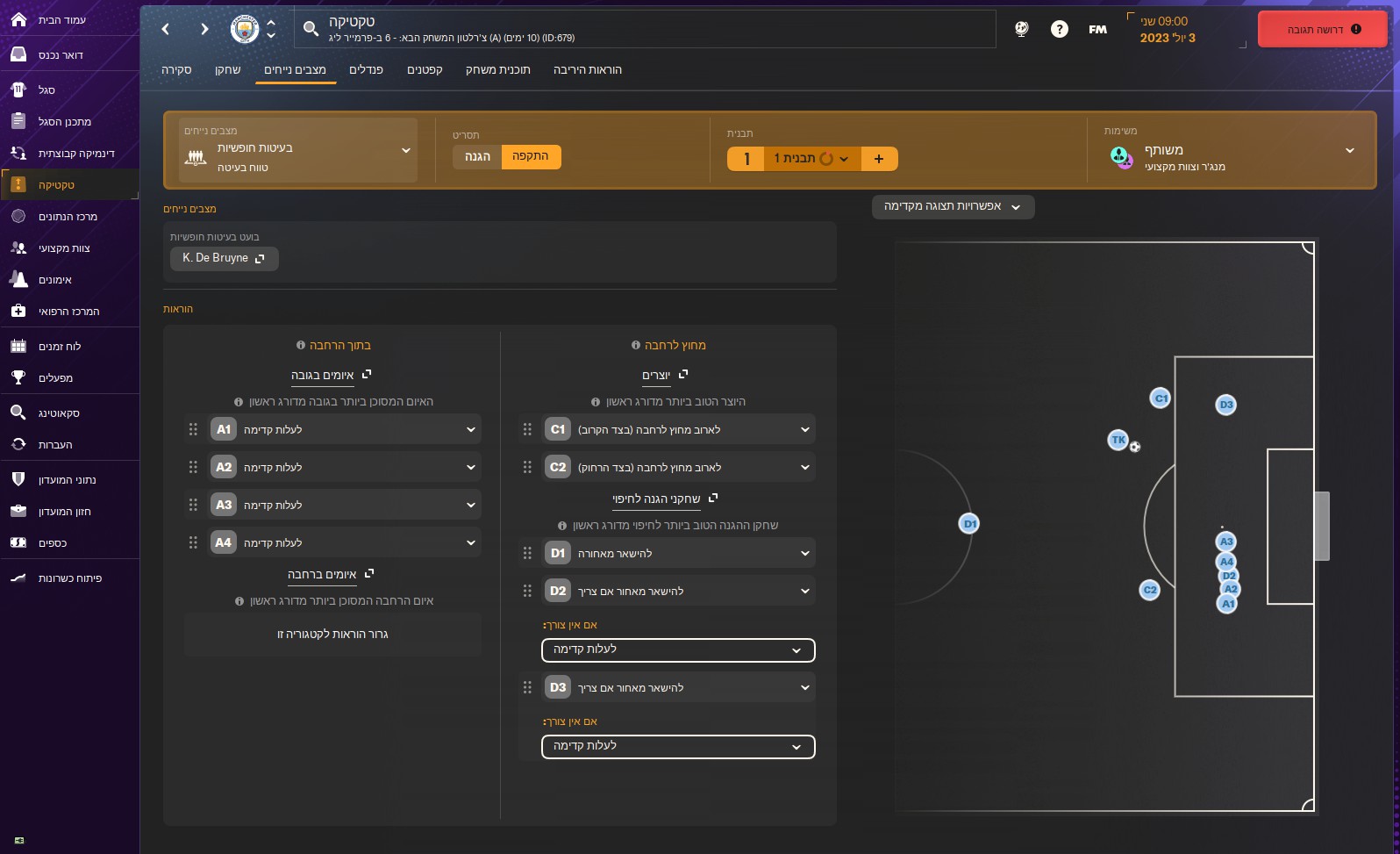Expand the מצבים נייחים free kicks selector
The image size is (1400, 854).
coord(298,150)
